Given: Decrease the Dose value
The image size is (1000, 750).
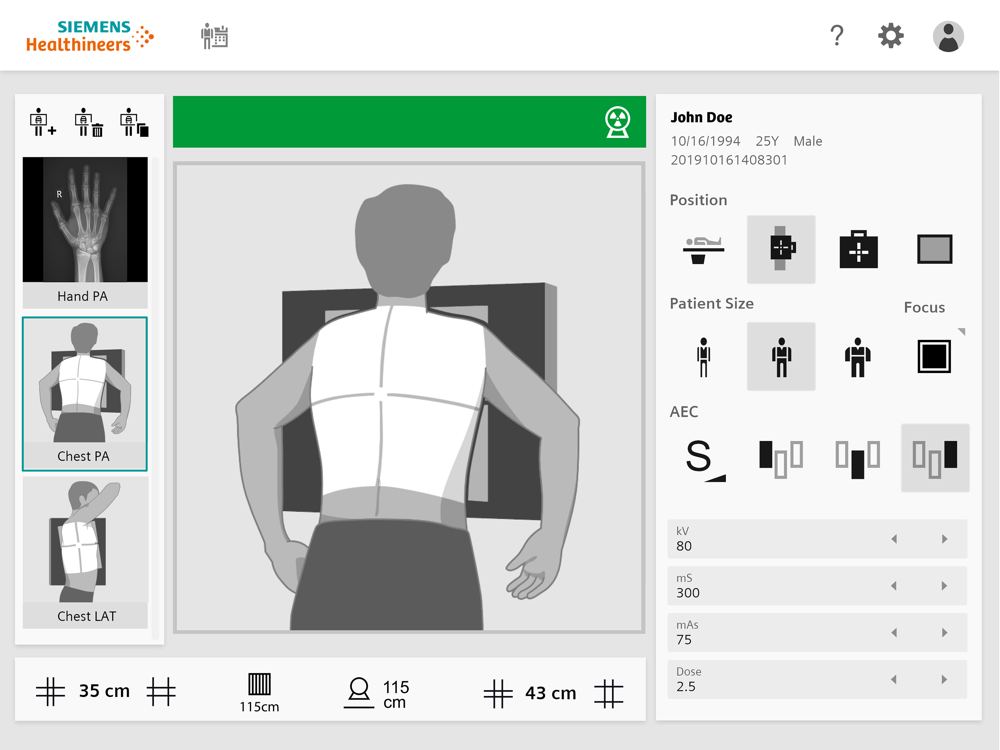Looking at the screenshot, I should pos(894,680).
